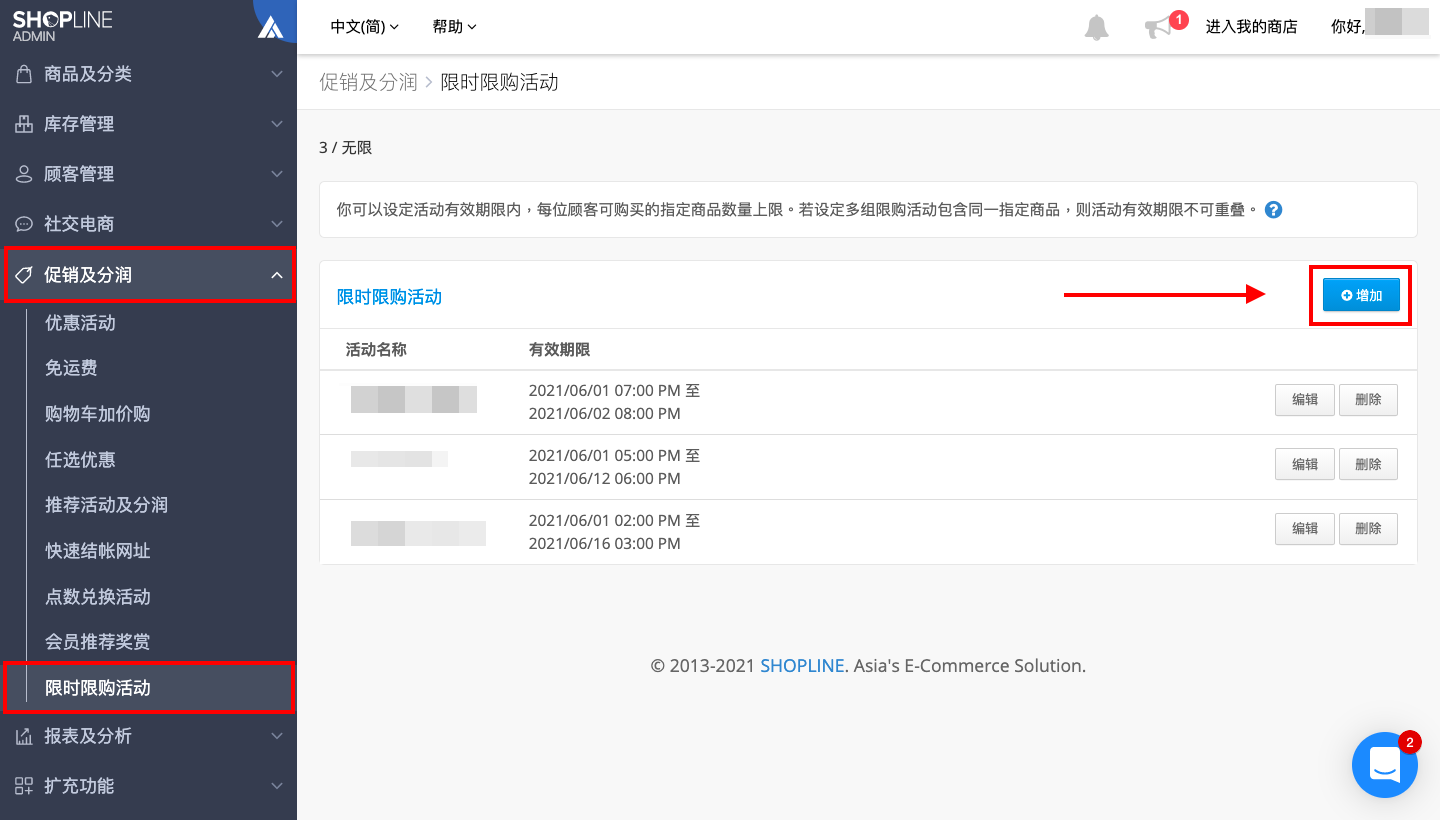Open the announcements megaphone icon

[x=1158, y=28]
